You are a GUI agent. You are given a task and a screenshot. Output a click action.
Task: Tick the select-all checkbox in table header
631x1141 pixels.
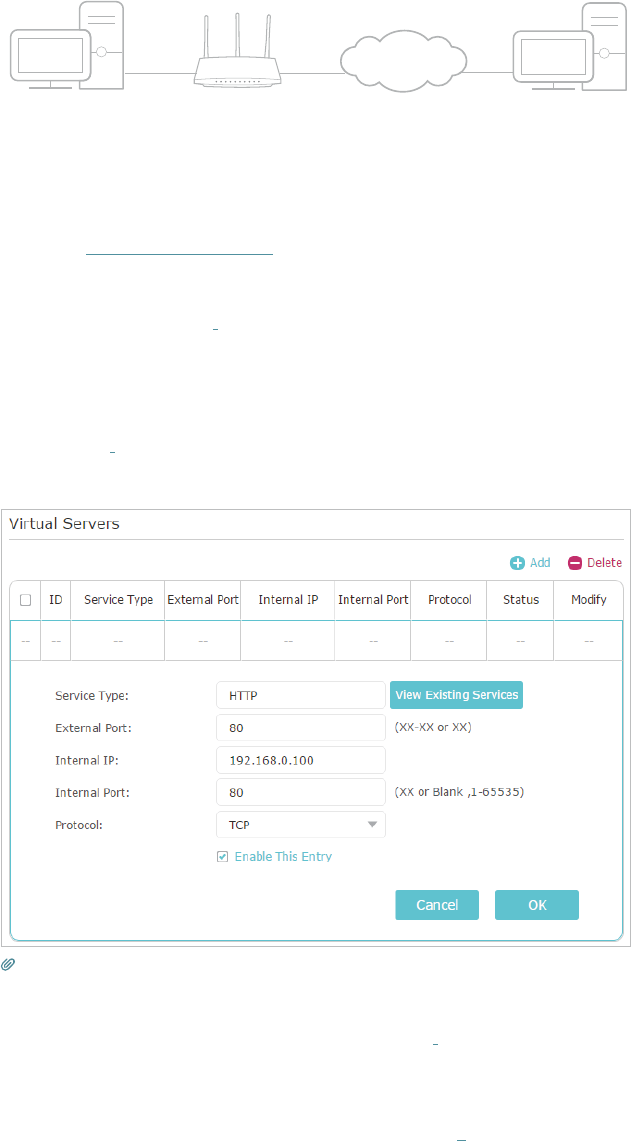pos(25,600)
